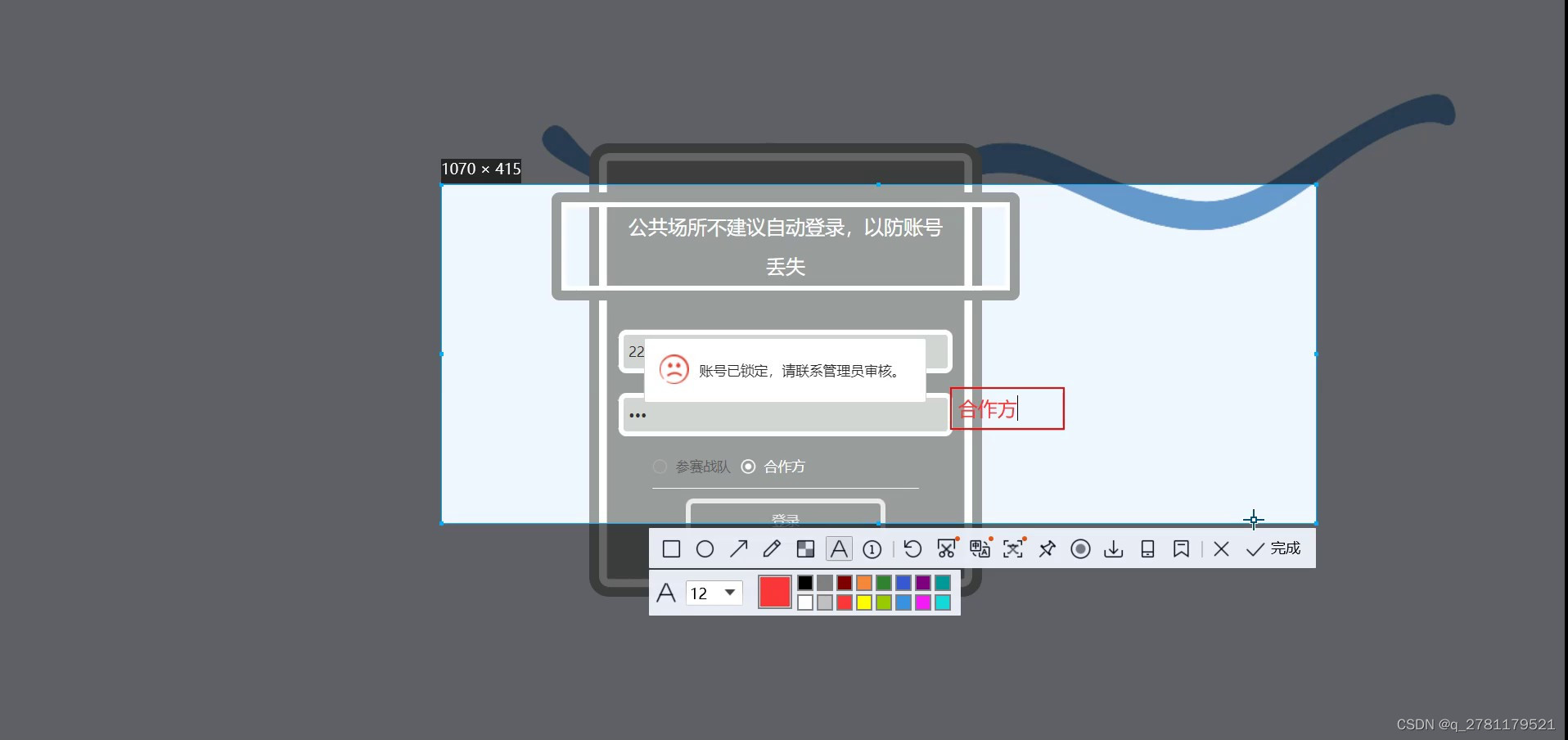1568x740 pixels.
Task: Select the text annotation tool
Action: (x=839, y=549)
